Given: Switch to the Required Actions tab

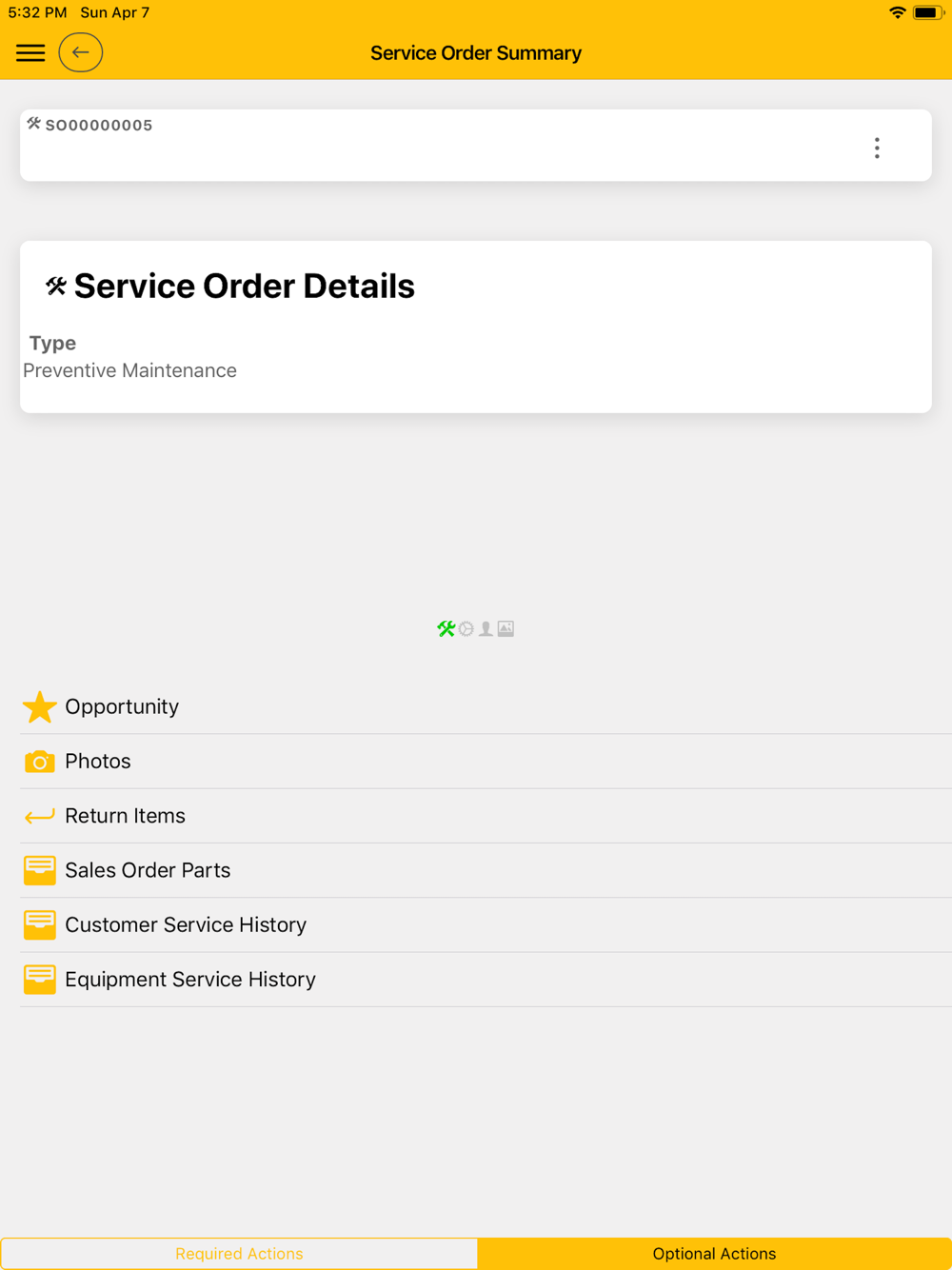Looking at the screenshot, I should click(x=239, y=1254).
